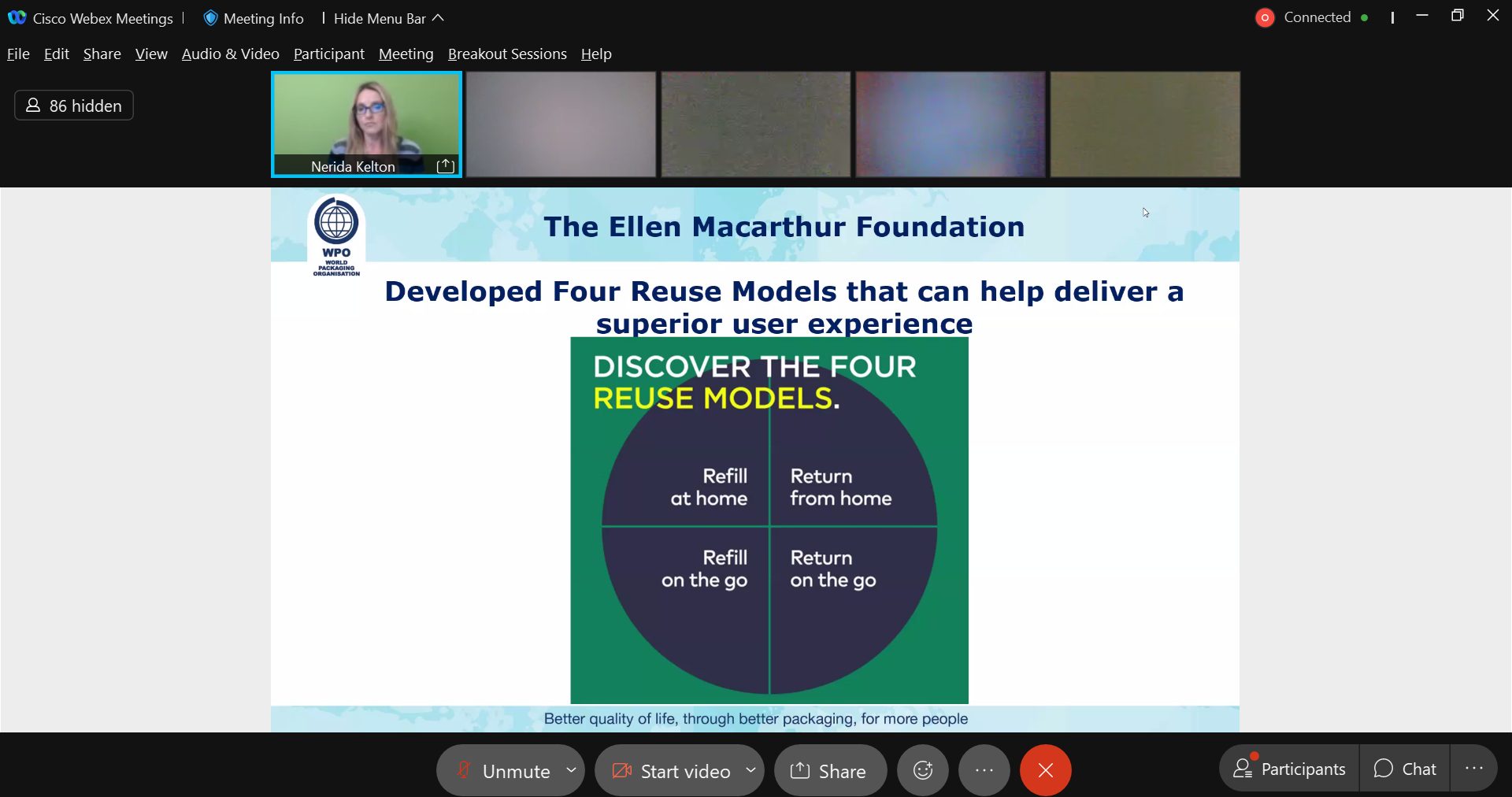Image resolution: width=1512 pixels, height=797 pixels.
Task: Open the Chat panel
Action: 1405,769
